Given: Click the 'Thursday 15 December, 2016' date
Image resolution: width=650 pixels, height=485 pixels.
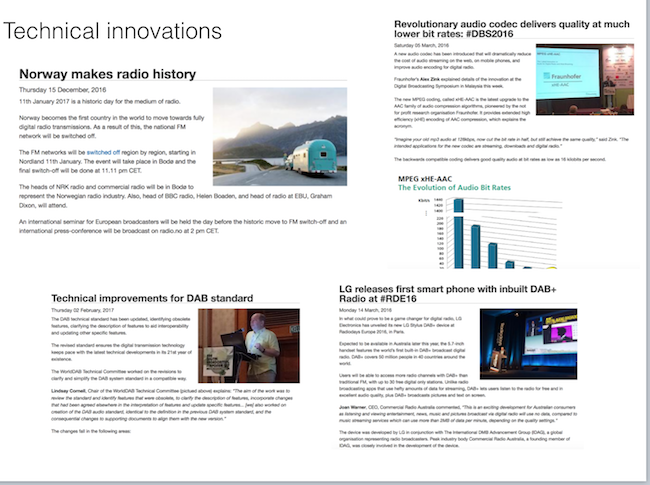Looking at the screenshot, I should pyautogui.click(x=63, y=90).
